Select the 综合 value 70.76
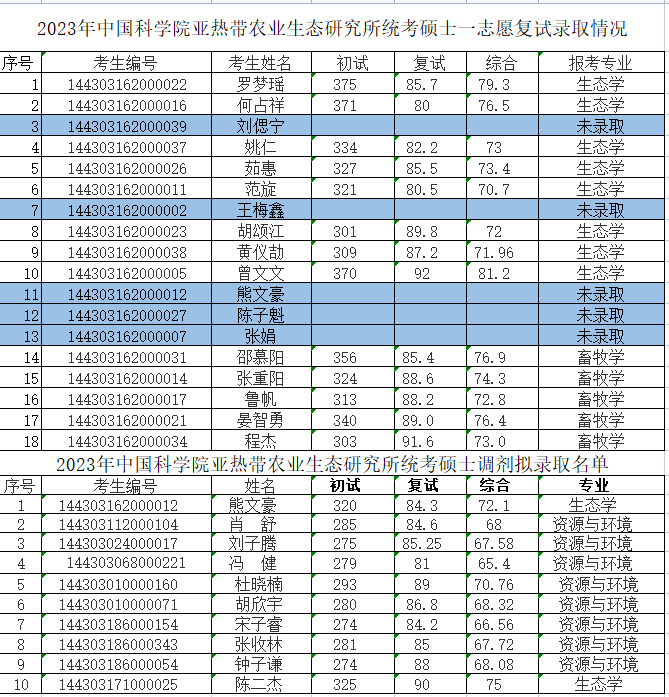This screenshot has width=669, height=697. 494,585
